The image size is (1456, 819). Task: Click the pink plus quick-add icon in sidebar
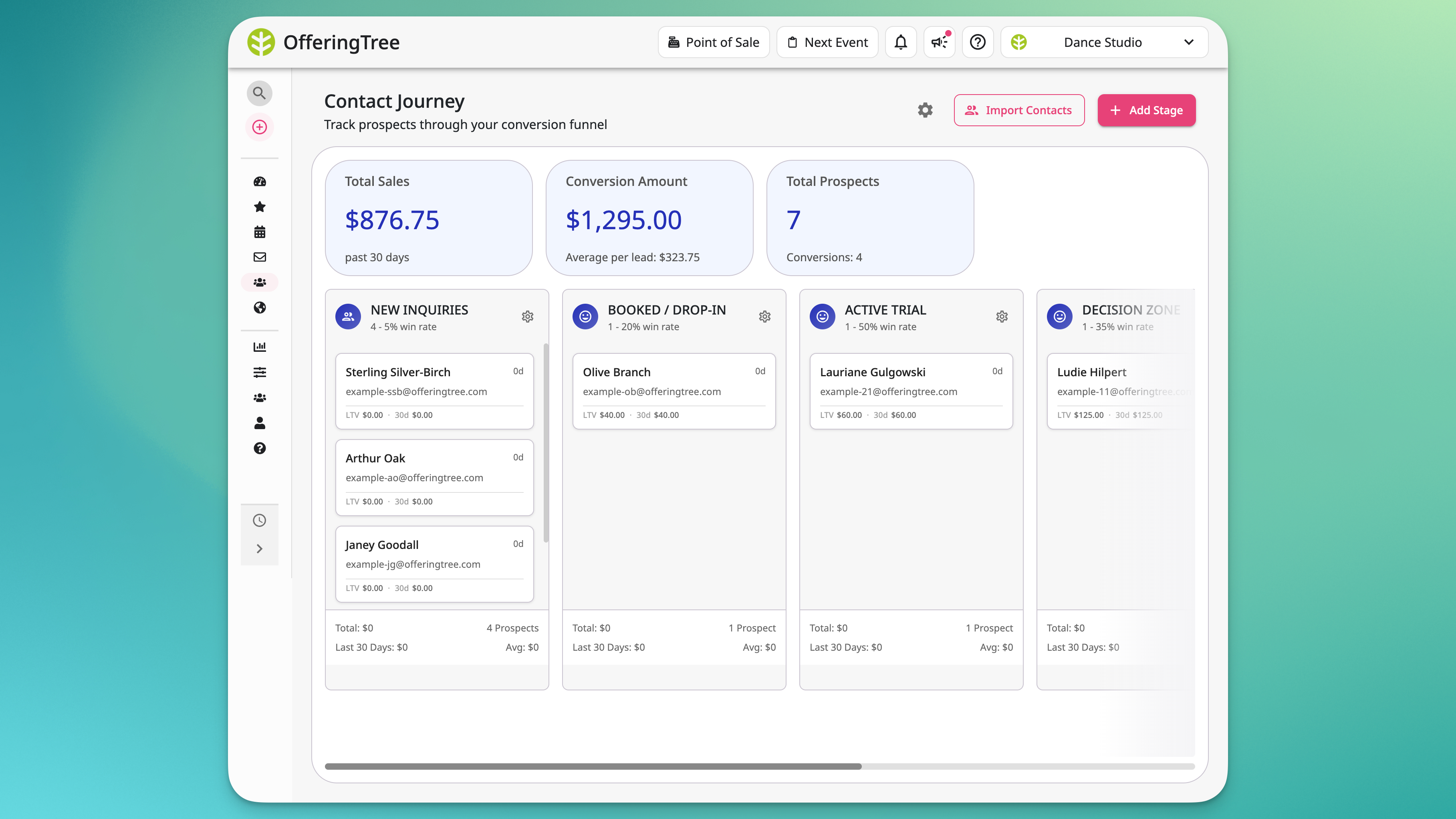click(260, 127)
